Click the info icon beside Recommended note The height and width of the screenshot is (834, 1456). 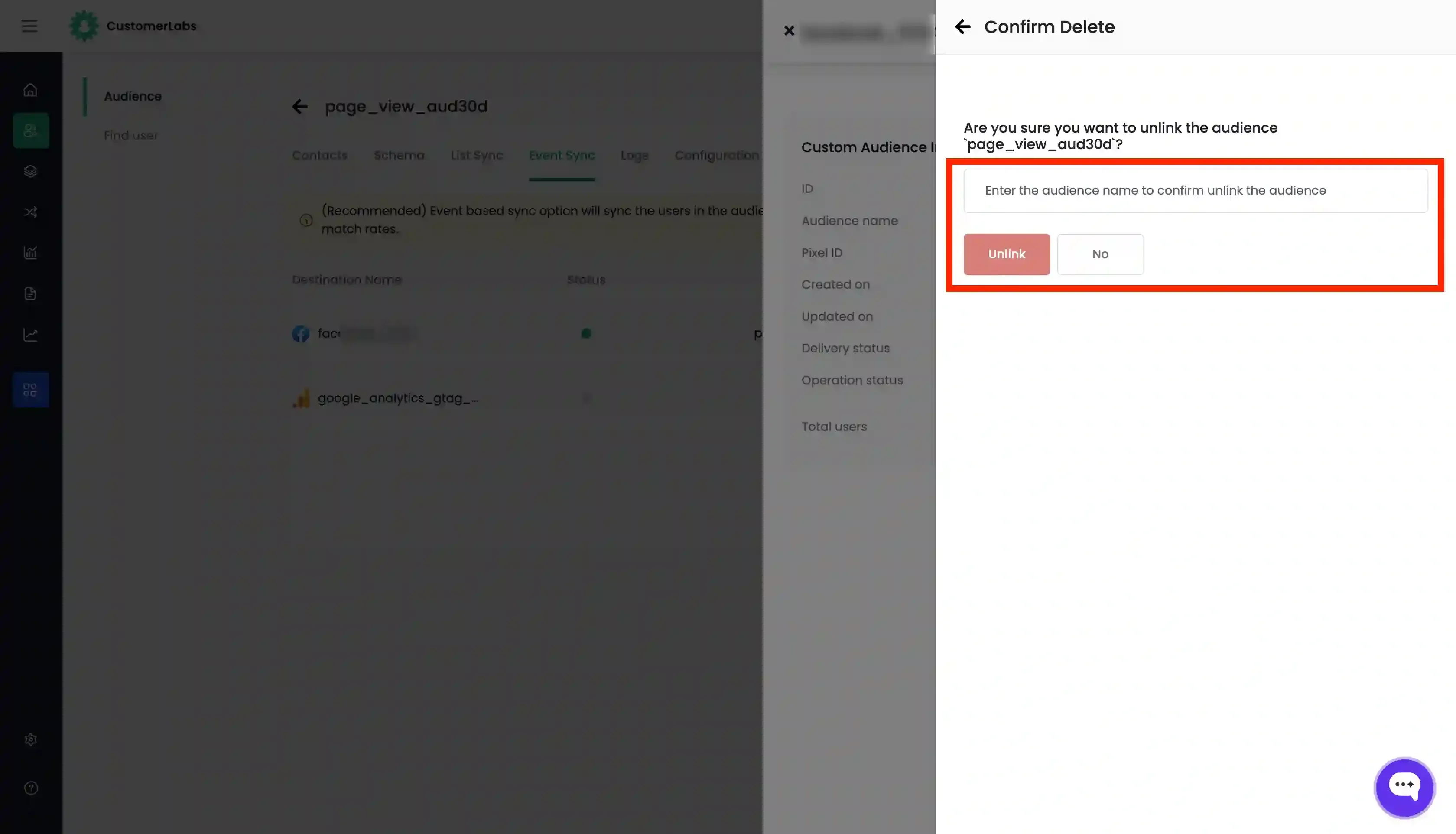(x=306, y=220)
